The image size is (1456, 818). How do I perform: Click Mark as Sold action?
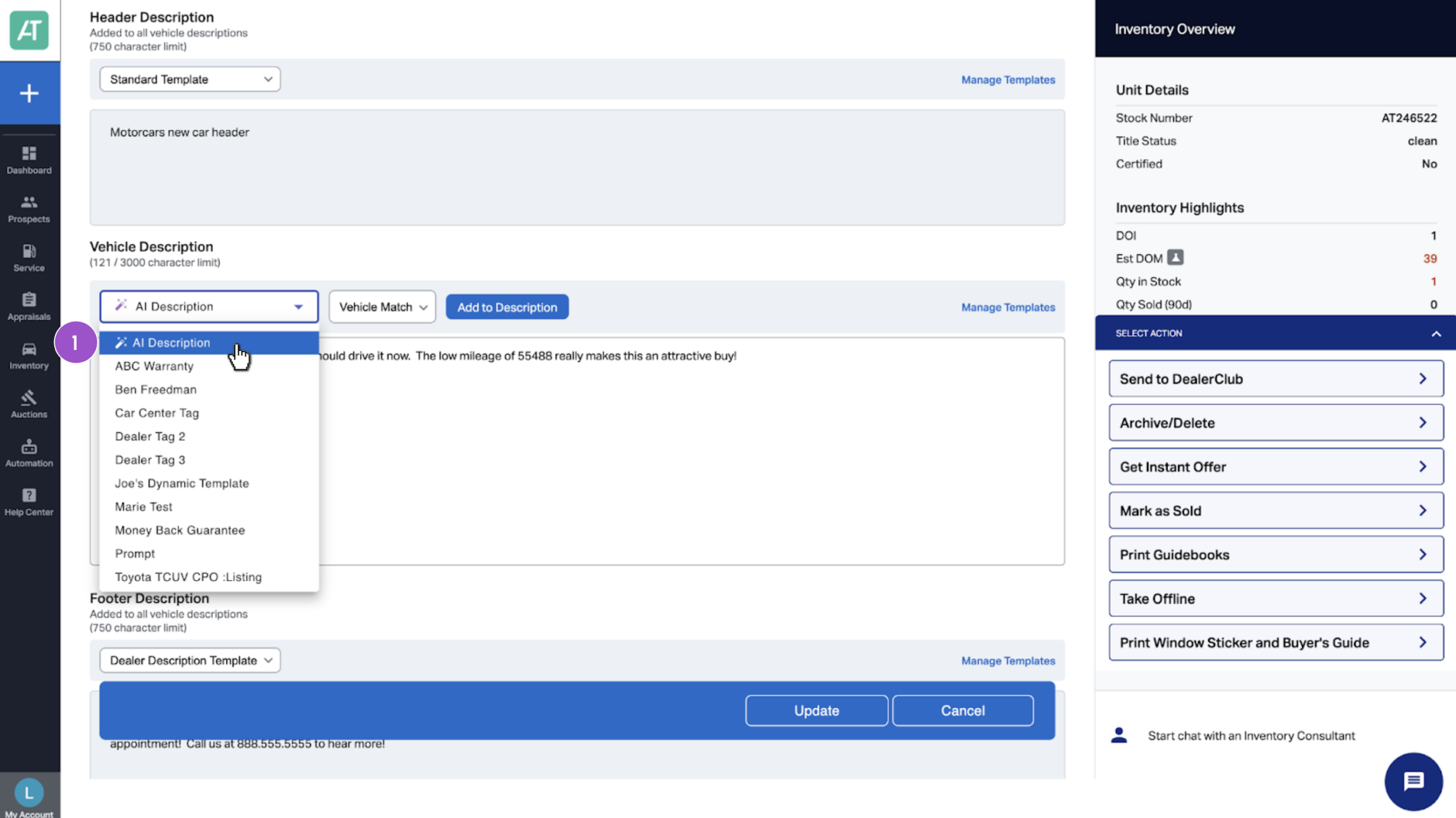point(1276,511)
